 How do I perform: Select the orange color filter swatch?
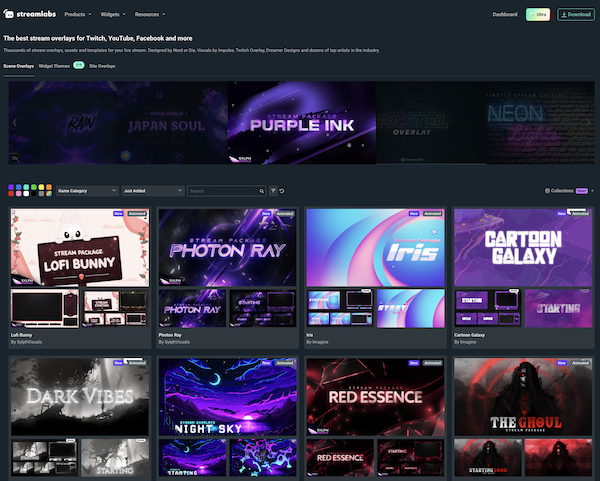click(49, 187)
